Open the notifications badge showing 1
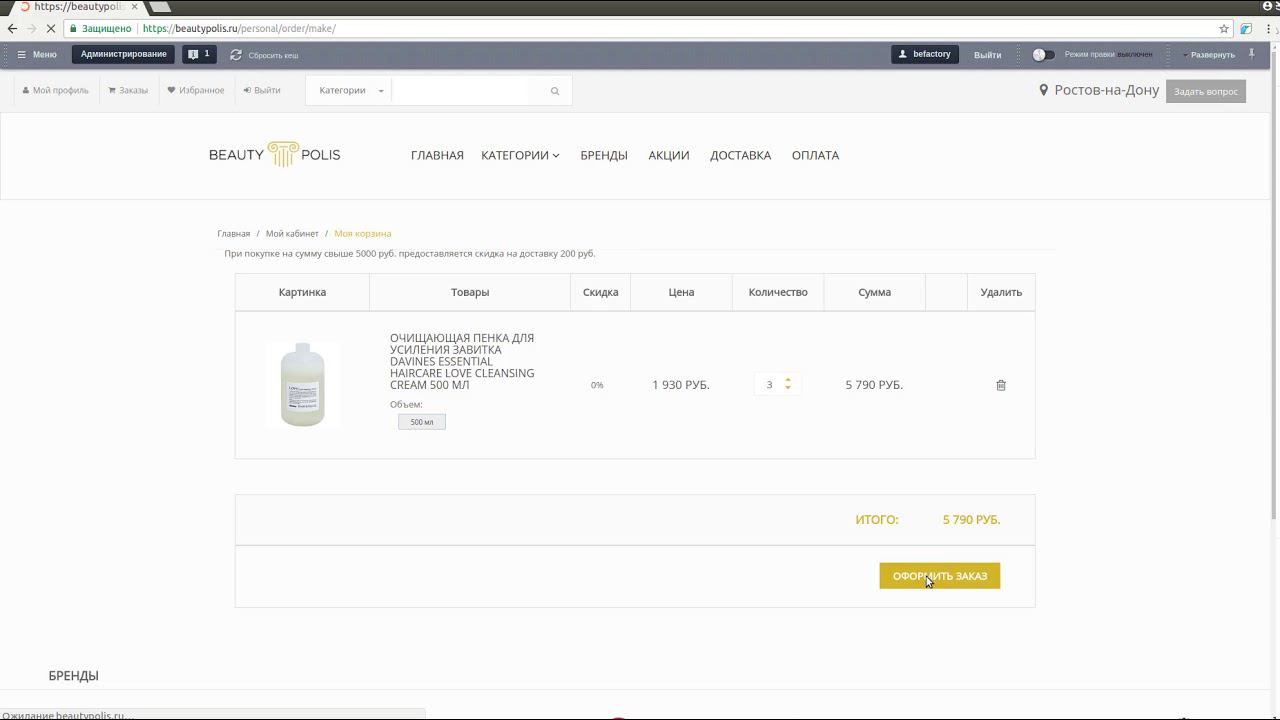 tap(199, 54)
